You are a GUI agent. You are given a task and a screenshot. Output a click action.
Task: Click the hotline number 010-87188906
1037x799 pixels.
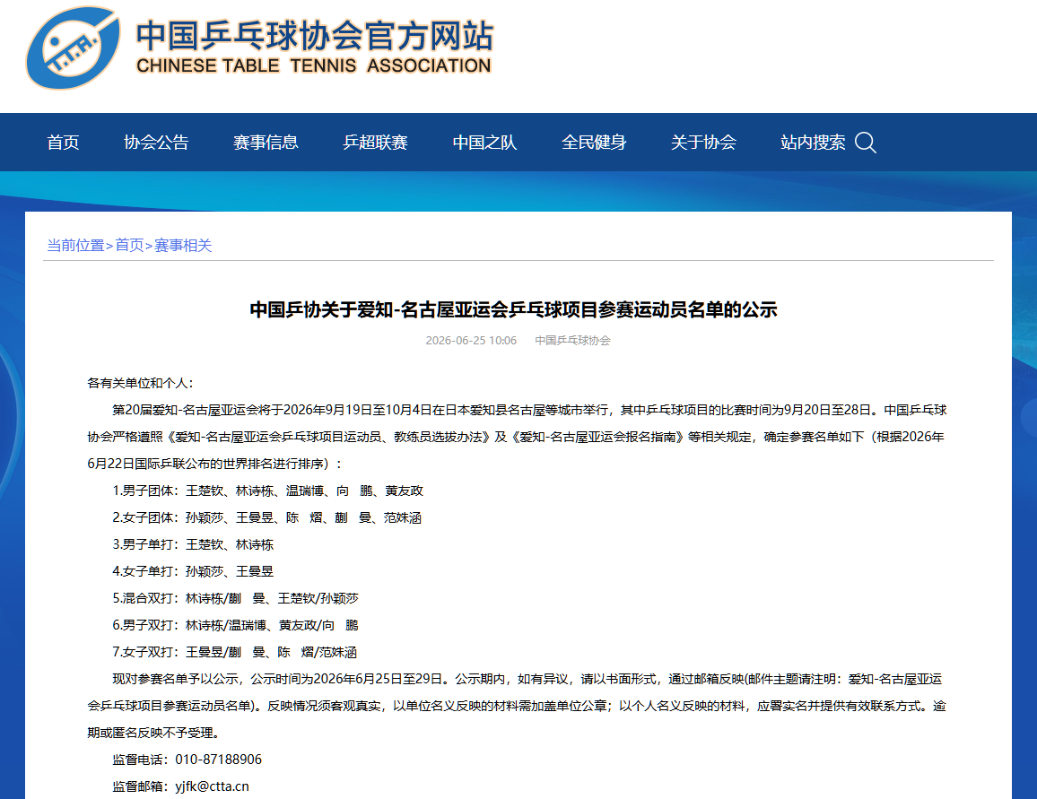(x=218, y=759)
